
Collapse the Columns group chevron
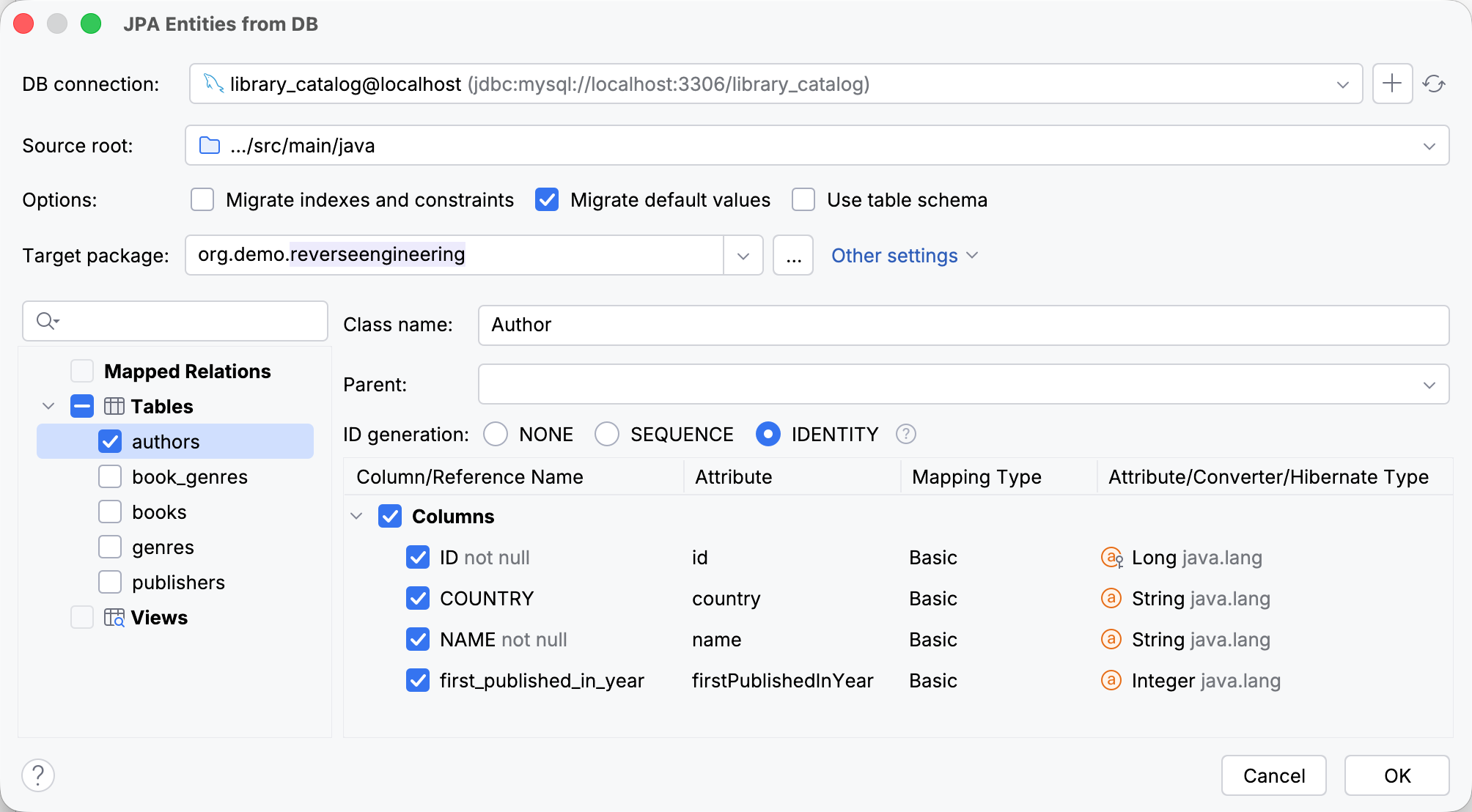coord(356,516)
